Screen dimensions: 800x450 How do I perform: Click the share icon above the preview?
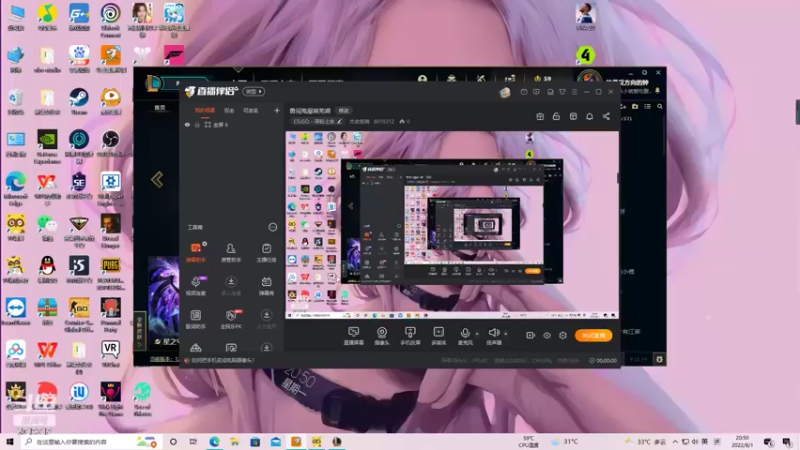coord(606,116)
